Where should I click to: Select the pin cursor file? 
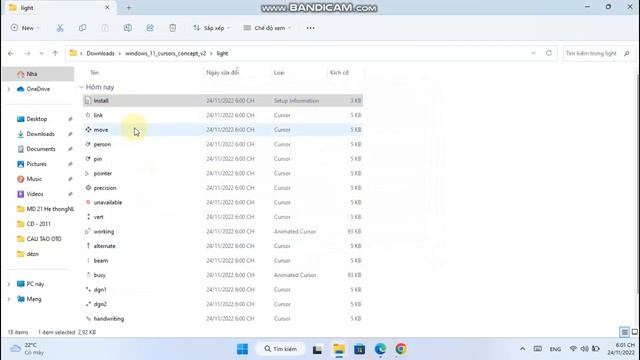(223, 159)
